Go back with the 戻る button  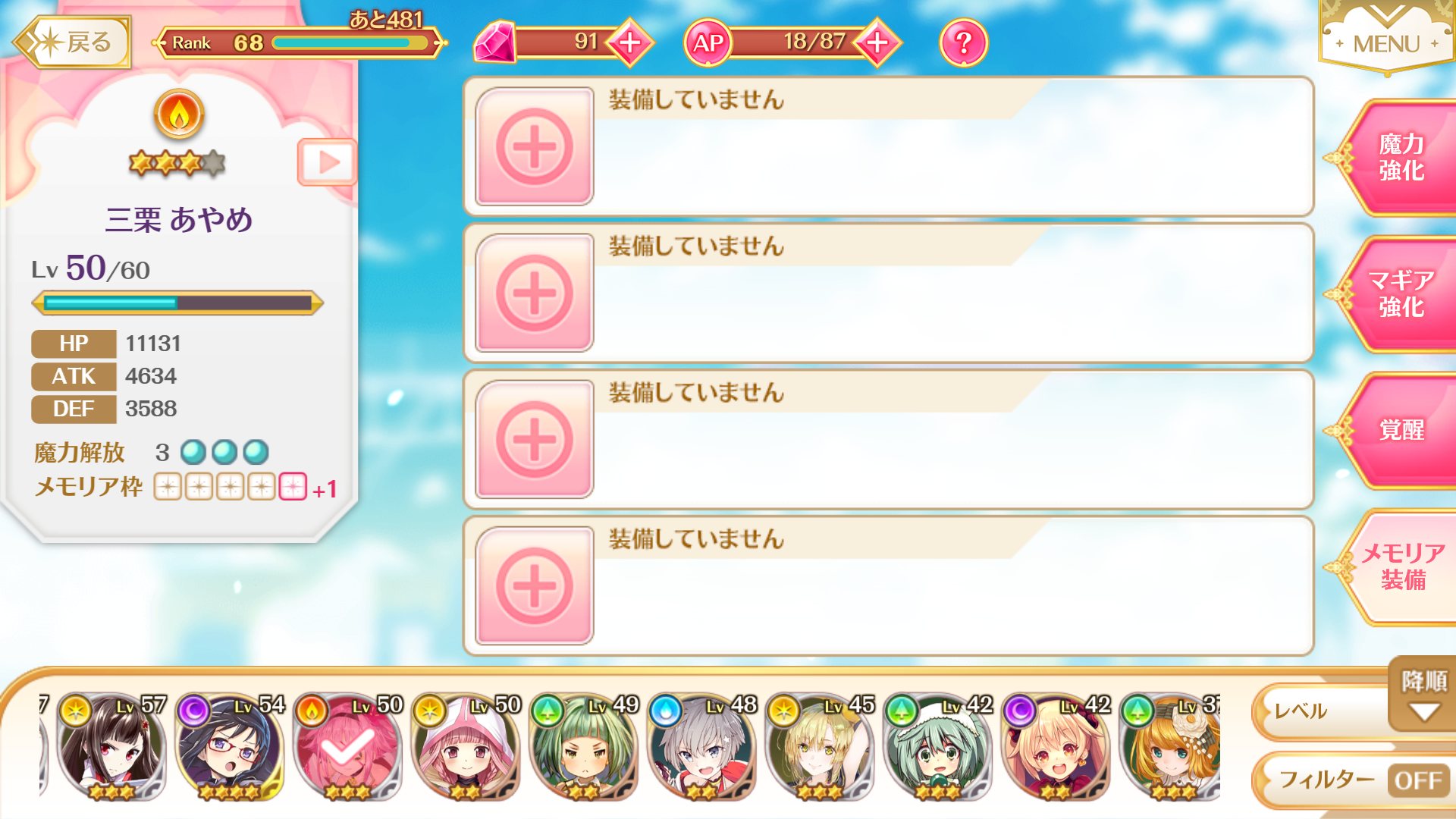click(x=73, y=42)
